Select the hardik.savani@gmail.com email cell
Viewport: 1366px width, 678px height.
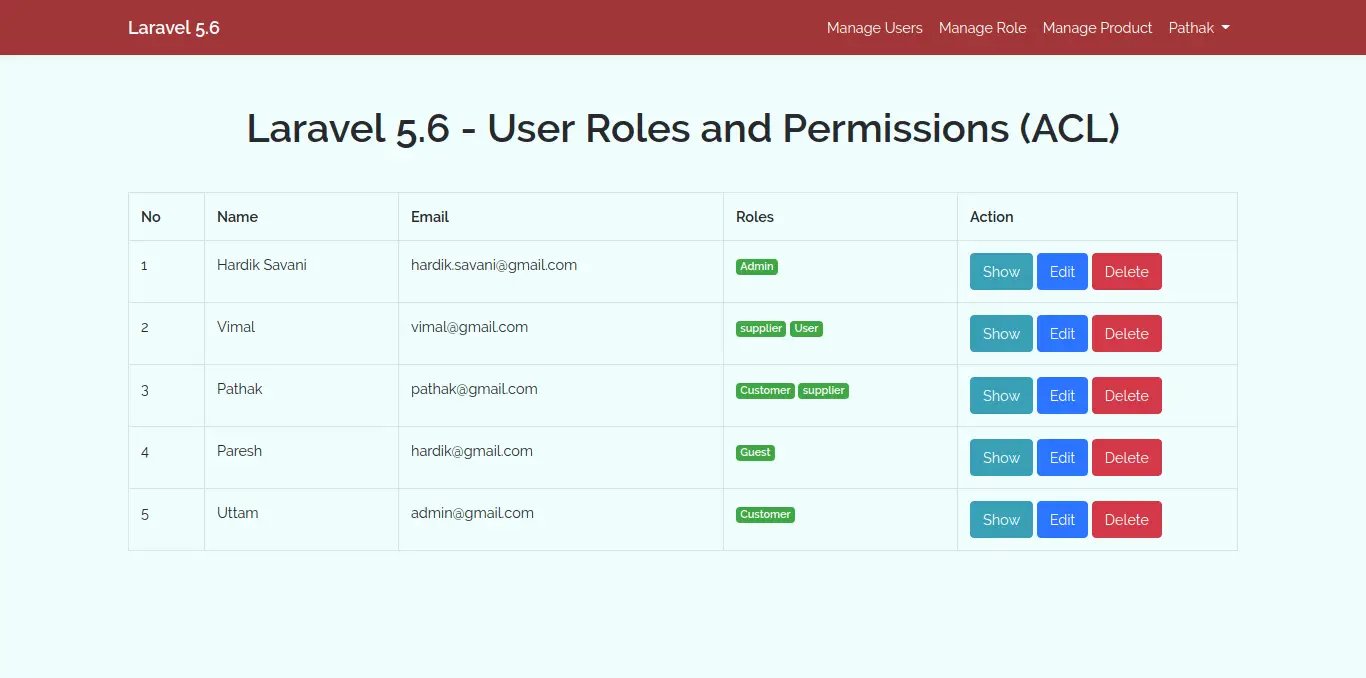tap(494, 265)
